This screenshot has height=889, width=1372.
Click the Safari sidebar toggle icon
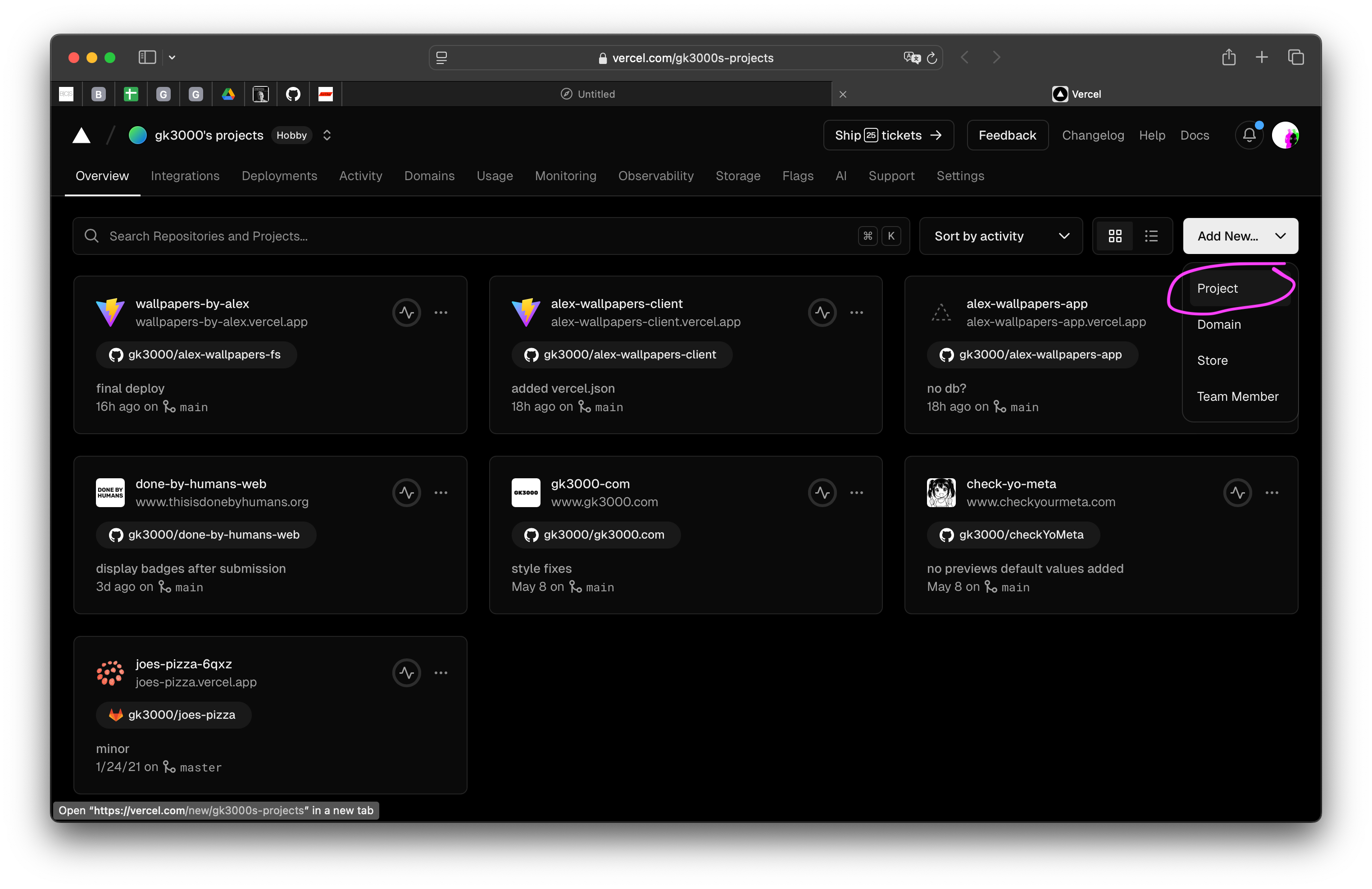[x=147, y=57]
